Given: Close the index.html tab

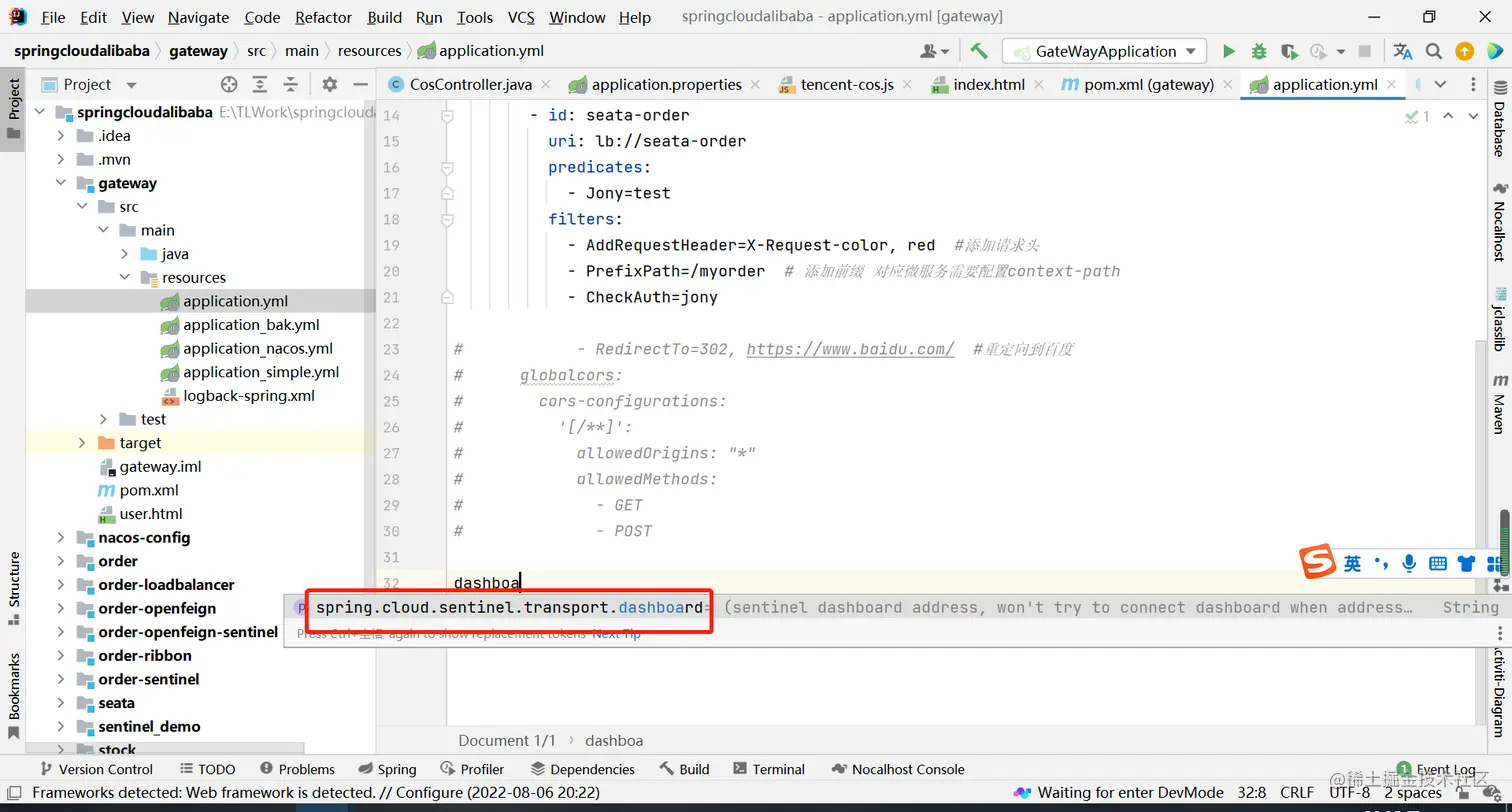Looking at the screenshot, I should (x=1037, y=85).
